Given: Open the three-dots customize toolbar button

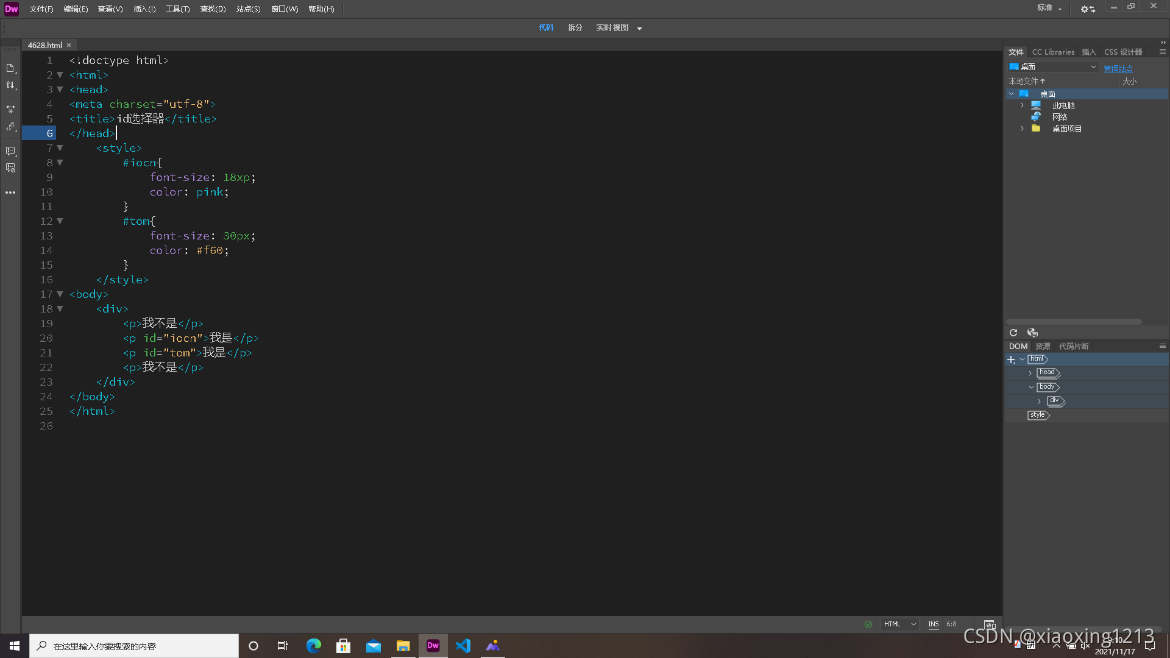Looking at the screenshot, I should [x=10, y=192].
